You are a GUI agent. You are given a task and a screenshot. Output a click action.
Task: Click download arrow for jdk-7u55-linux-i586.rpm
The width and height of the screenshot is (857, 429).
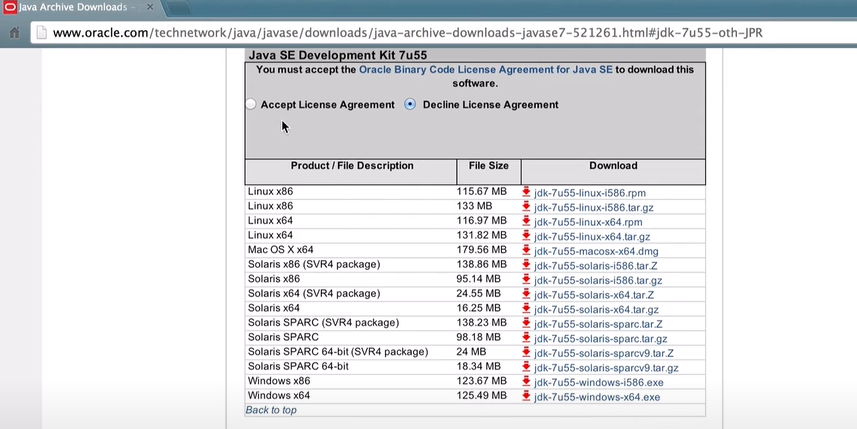(526, 192)
